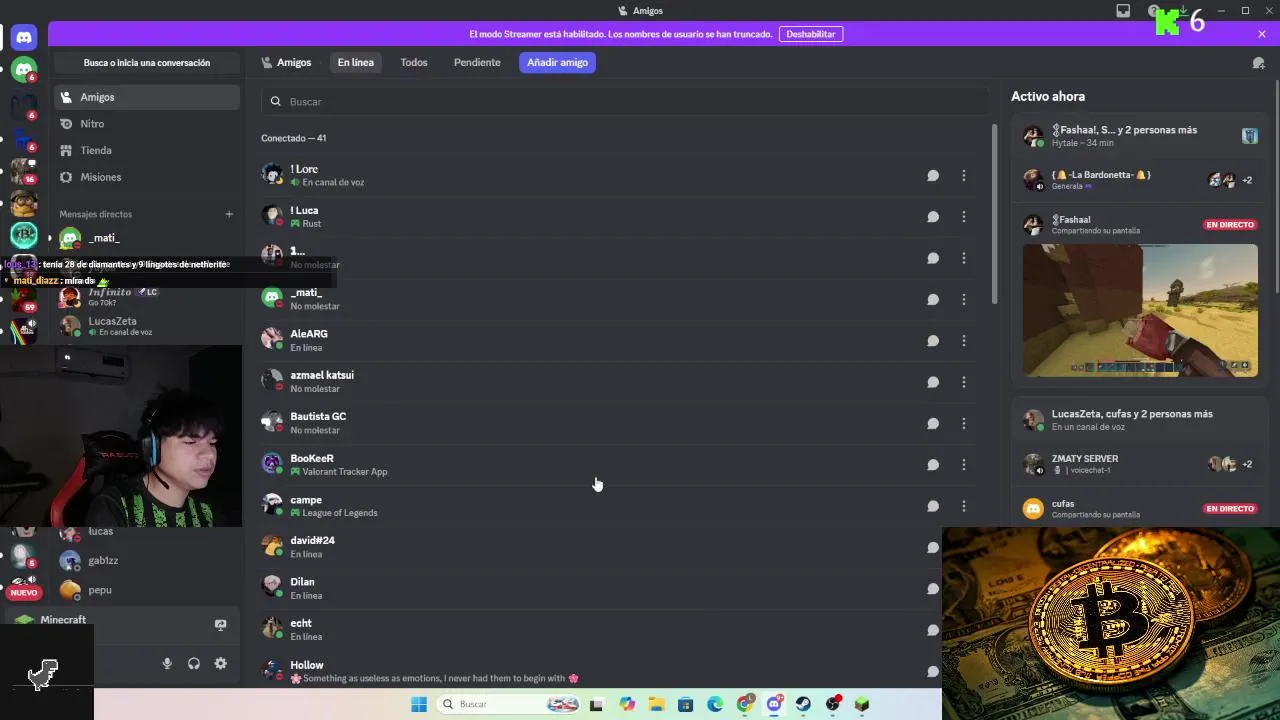Open LucasZeta direct message

[147, 326]
